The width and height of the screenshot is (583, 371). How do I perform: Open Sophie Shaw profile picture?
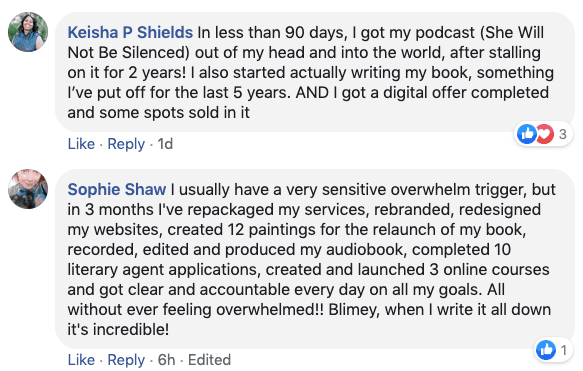(x=28, y=189)
